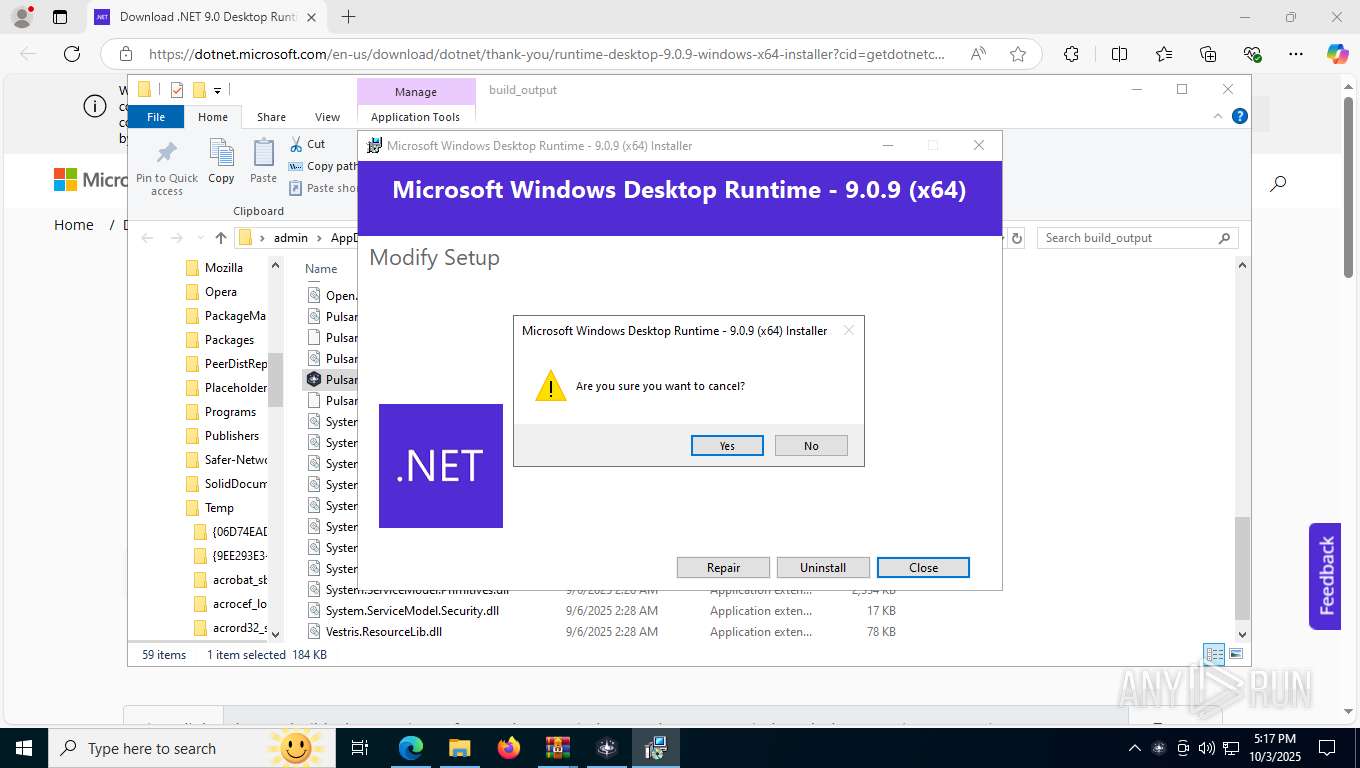This screenshot has height=768, width=1360.
Task: Open Explorer Help question mark icon
Action: tap(1240, 116)
